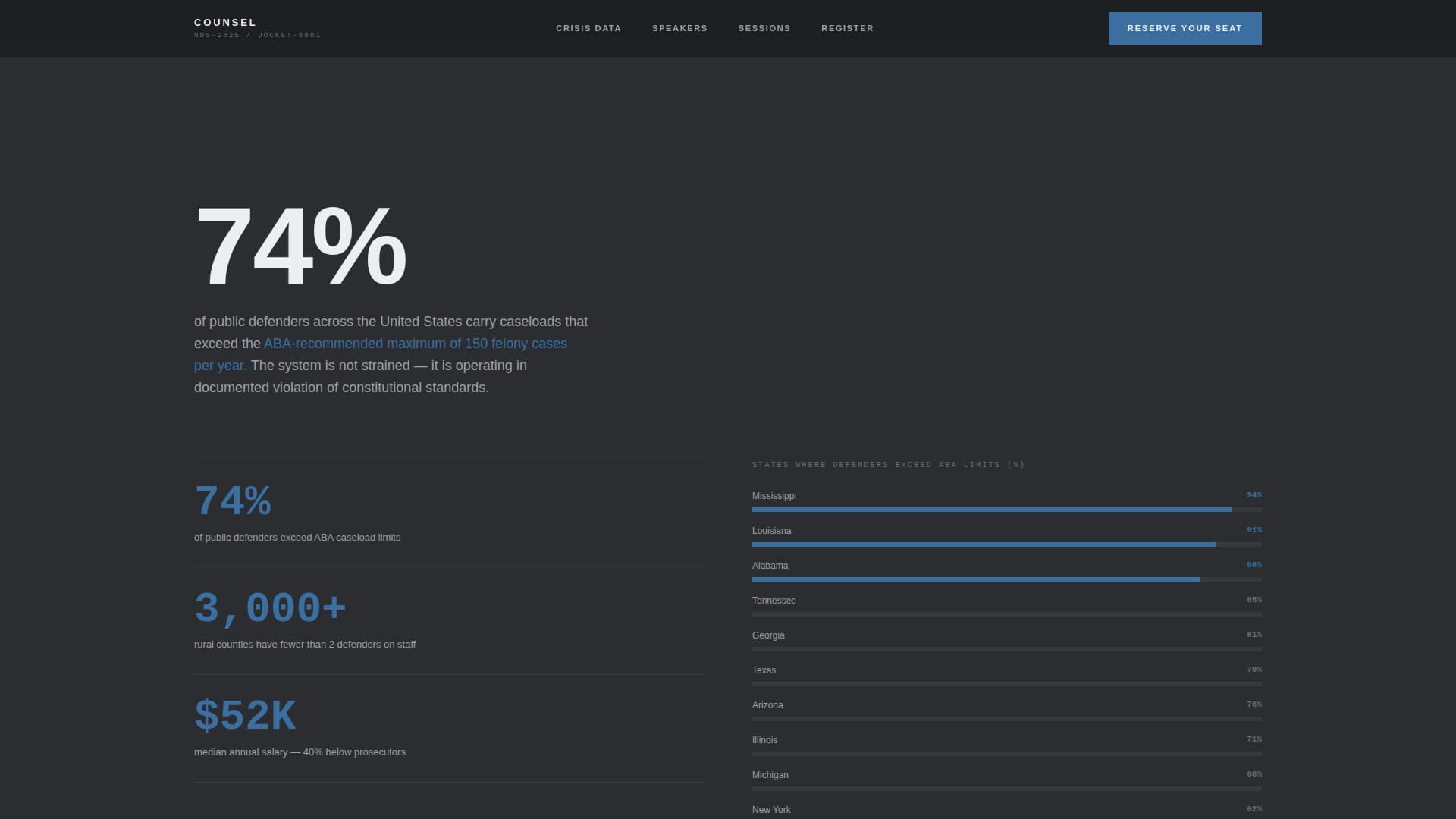
Task: Select the Mississippi state label
Action: coord(774,496)
